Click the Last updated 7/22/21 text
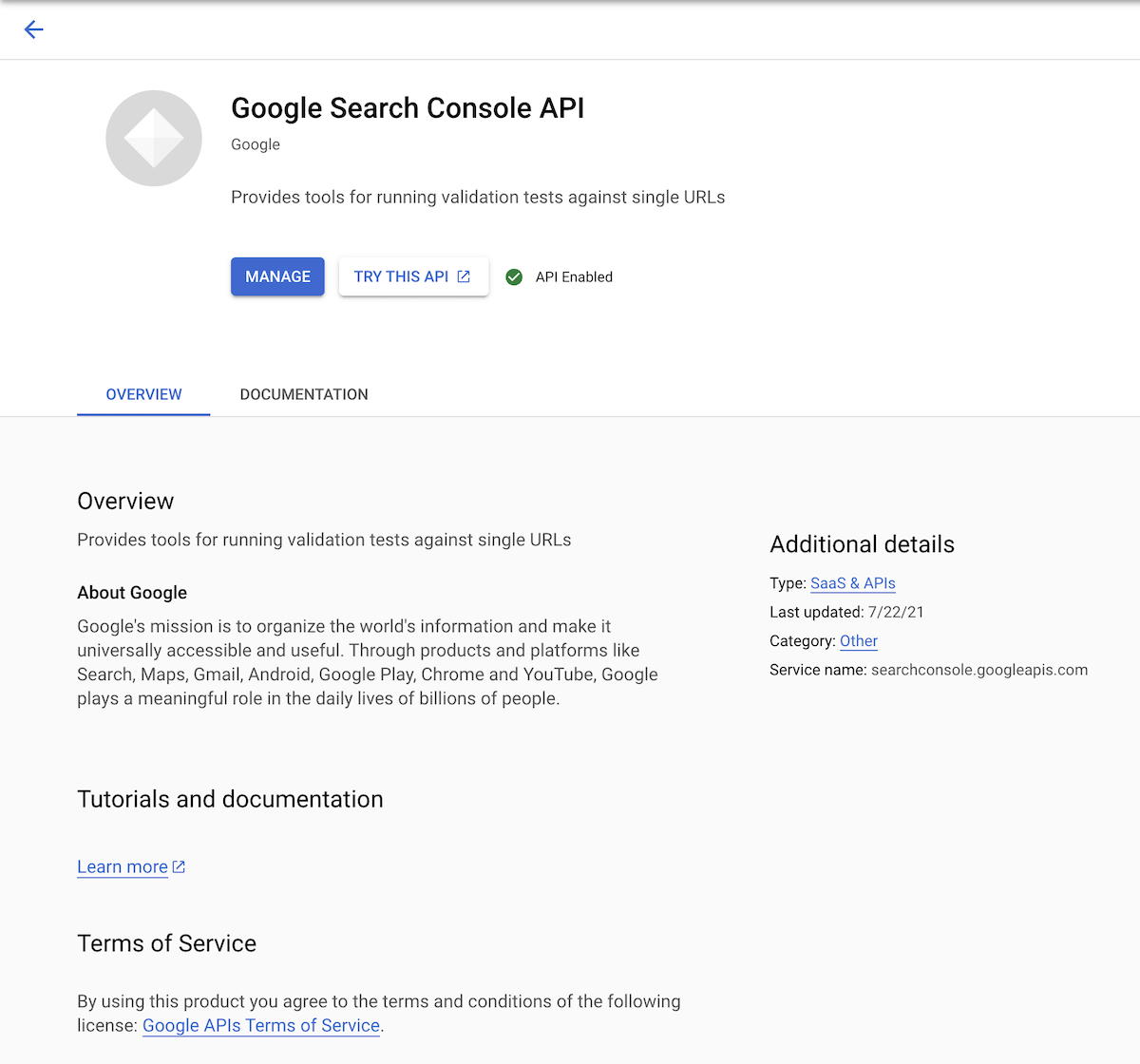 pos(846,612)
